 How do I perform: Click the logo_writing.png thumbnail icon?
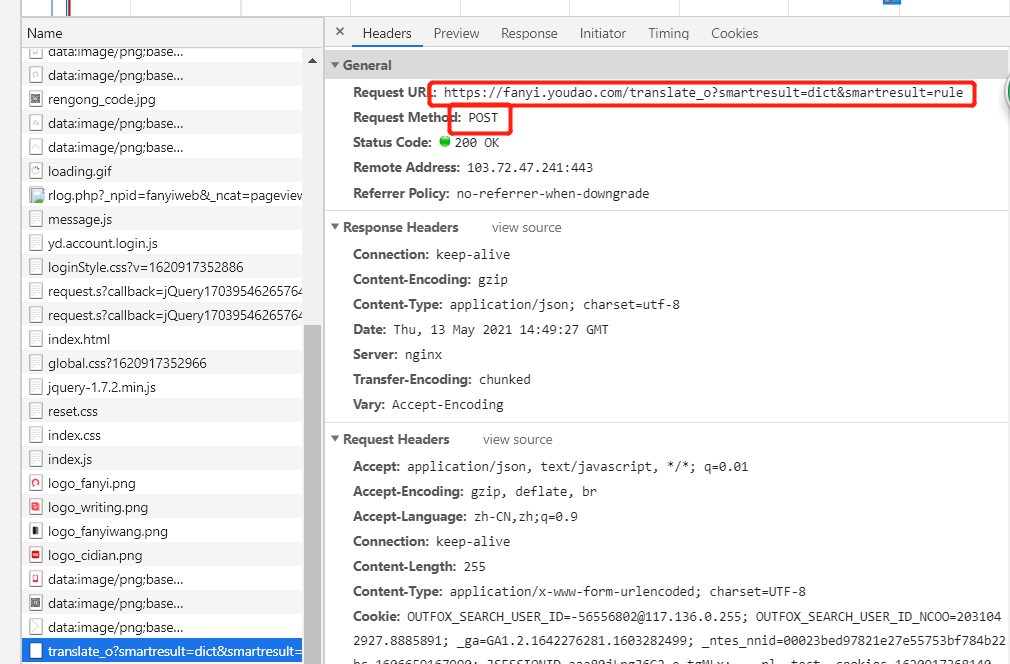(x=36, y=507)
